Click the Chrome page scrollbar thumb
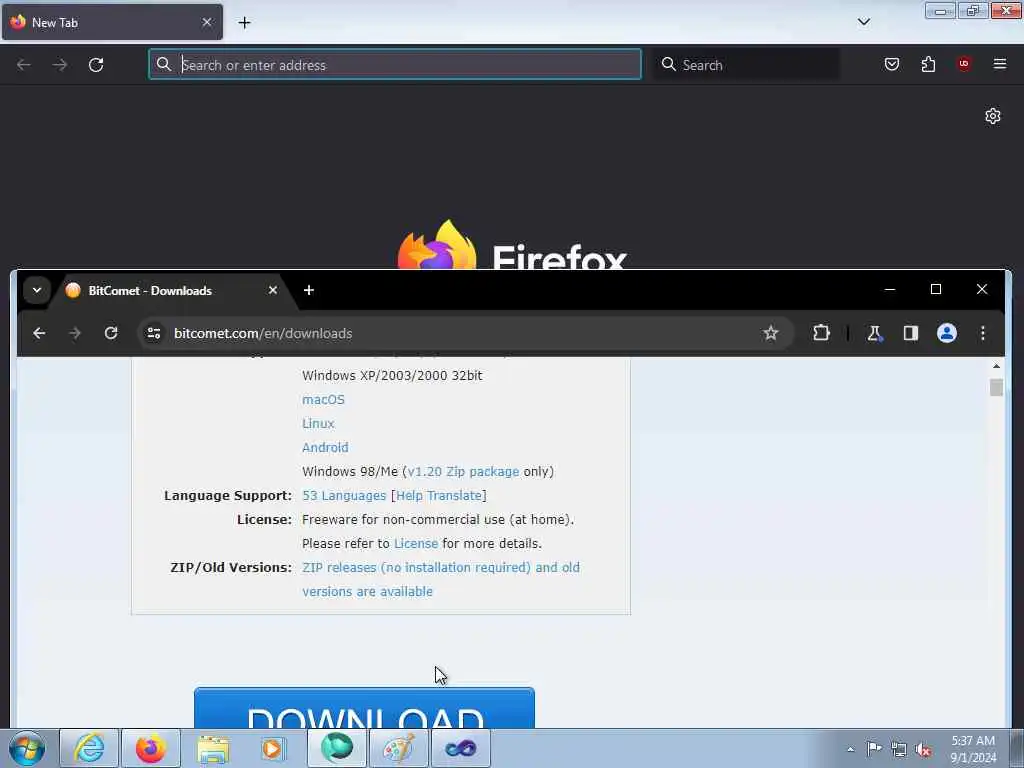The image size is (1024, 768). pos(996,387)
